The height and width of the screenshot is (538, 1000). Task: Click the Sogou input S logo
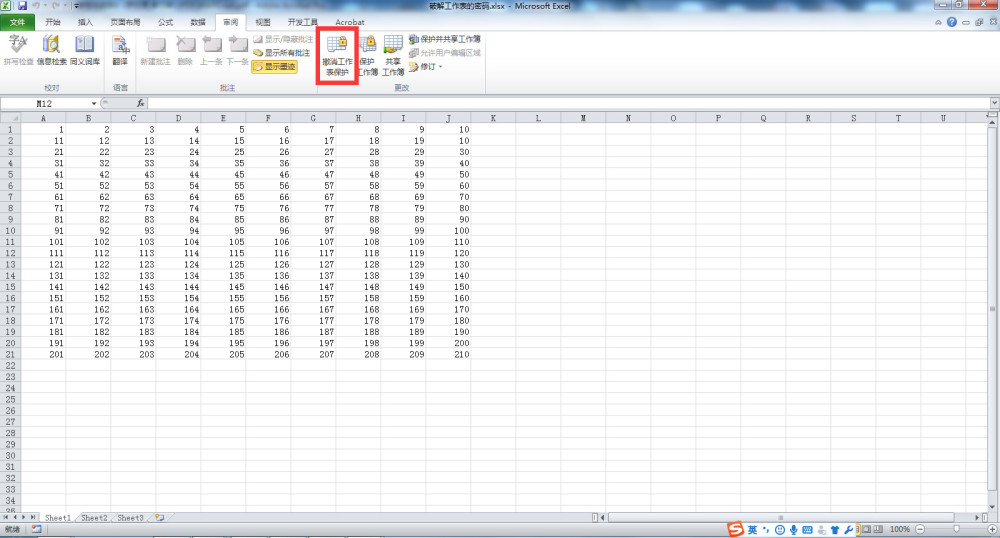coord(736,529)
